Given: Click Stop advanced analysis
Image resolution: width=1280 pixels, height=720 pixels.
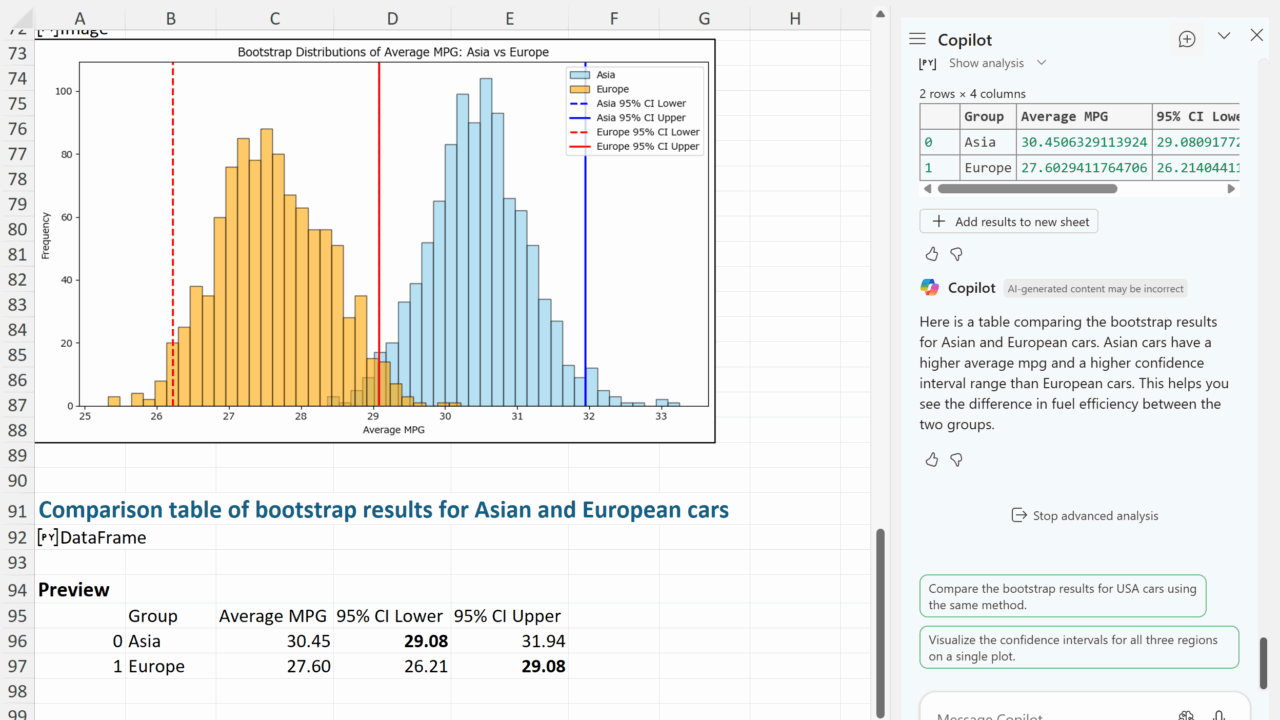Looking at the screenshot, I should click(x=1085, y=516).
